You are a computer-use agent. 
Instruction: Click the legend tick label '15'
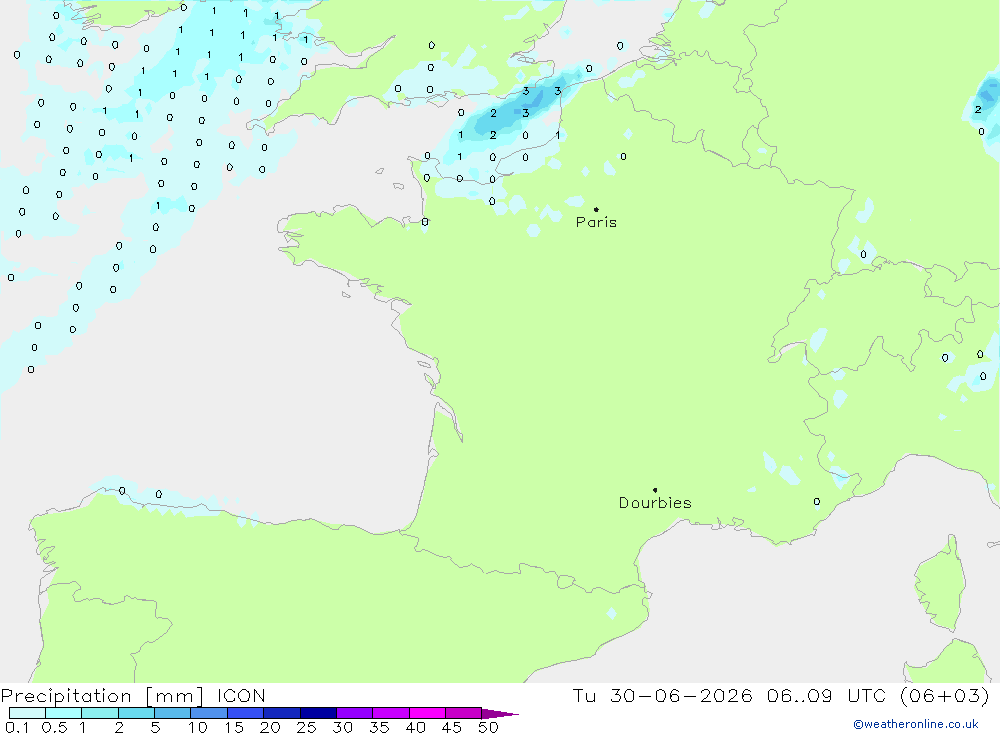coord(234,727)
